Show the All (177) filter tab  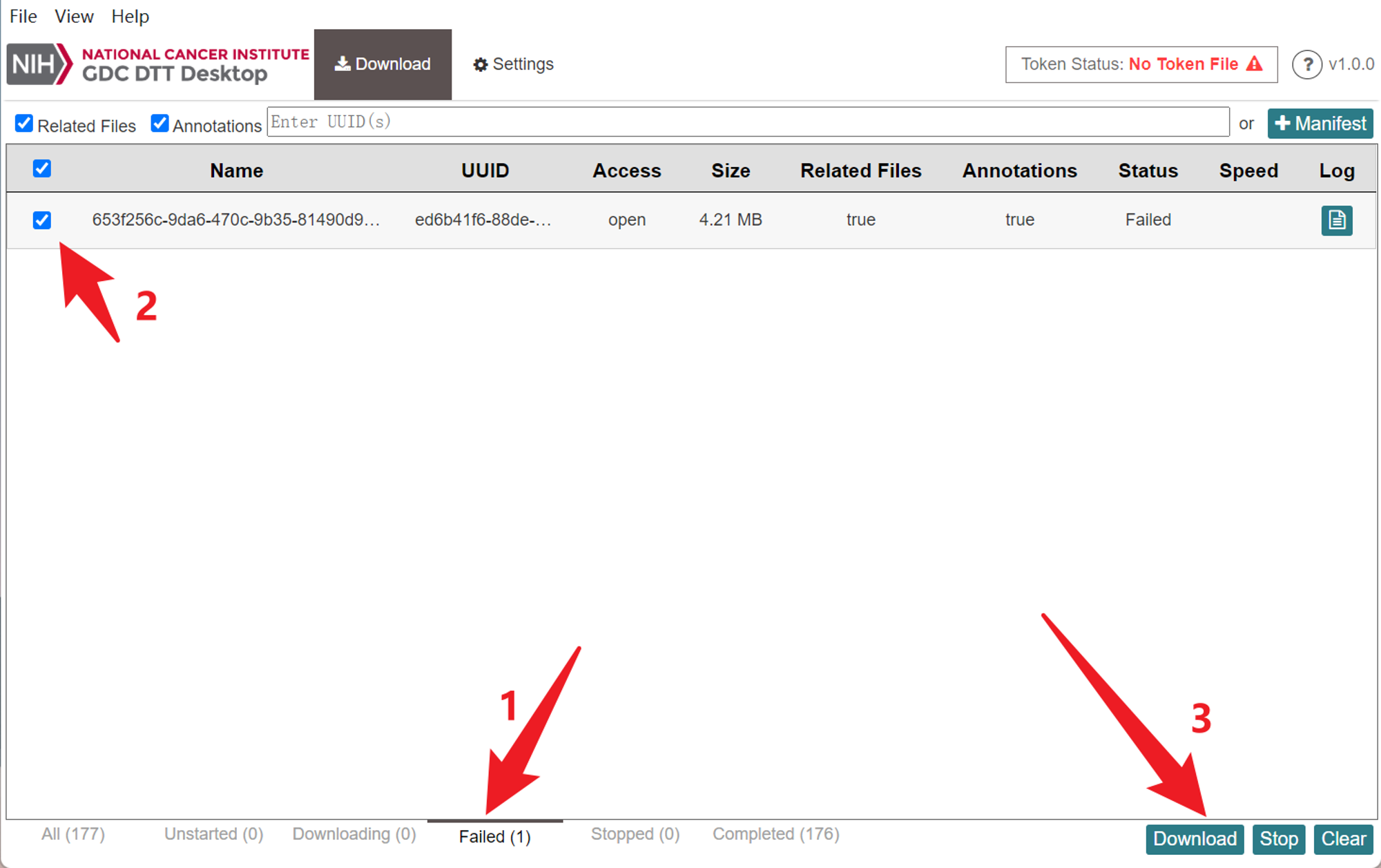pos(73,834)
